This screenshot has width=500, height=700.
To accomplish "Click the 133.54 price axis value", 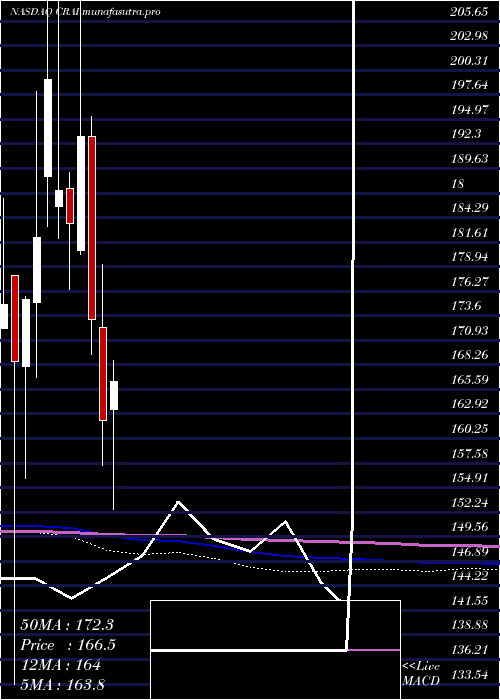I will tap(468, 675).
